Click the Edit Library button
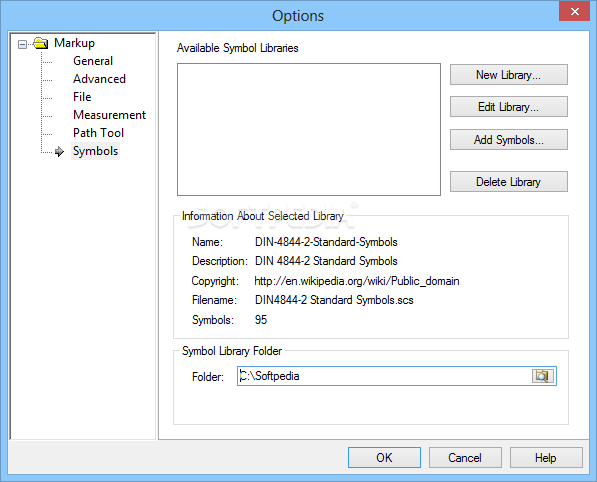The image size is (597, 482). (x=509, y=107)
